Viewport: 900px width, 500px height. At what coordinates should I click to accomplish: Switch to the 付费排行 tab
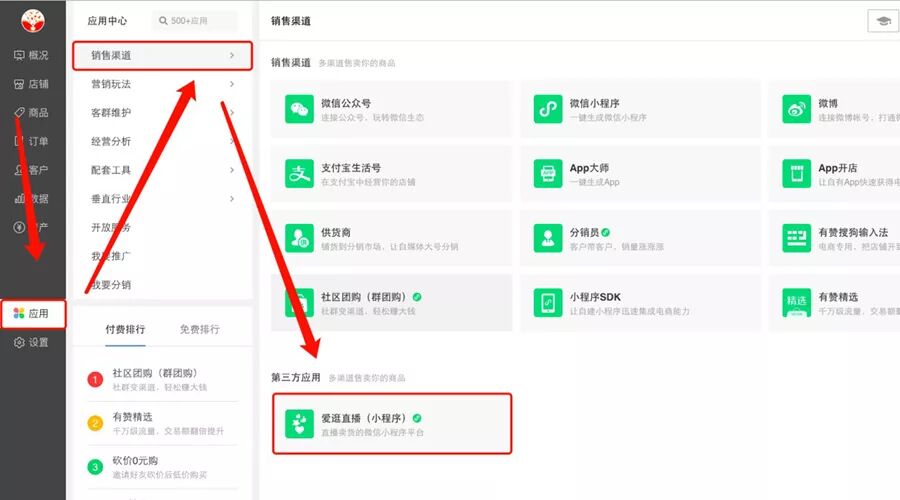click(x=125, y=330)
